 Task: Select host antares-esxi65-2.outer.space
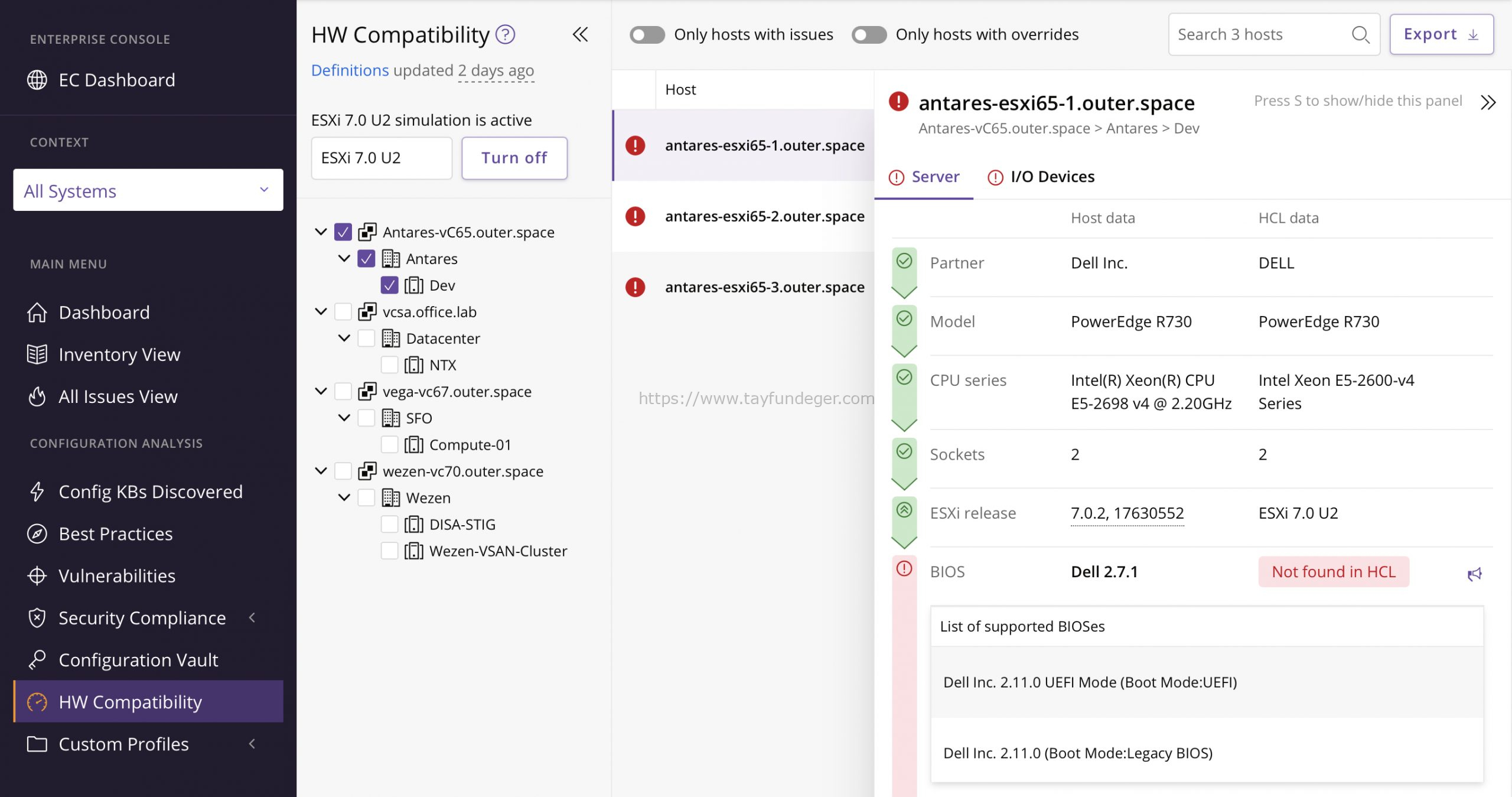(743, 216)
